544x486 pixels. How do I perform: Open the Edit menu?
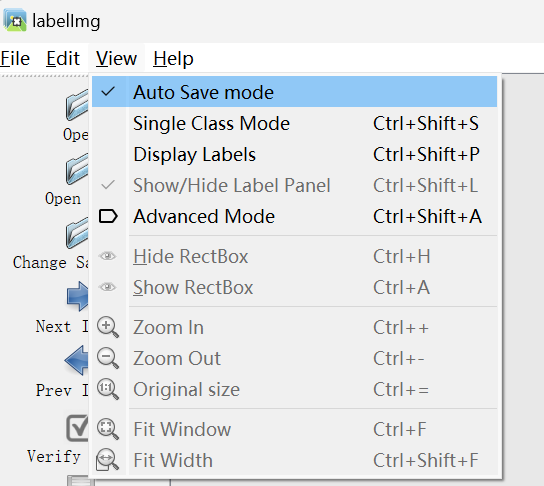click(x=63, y=58)
